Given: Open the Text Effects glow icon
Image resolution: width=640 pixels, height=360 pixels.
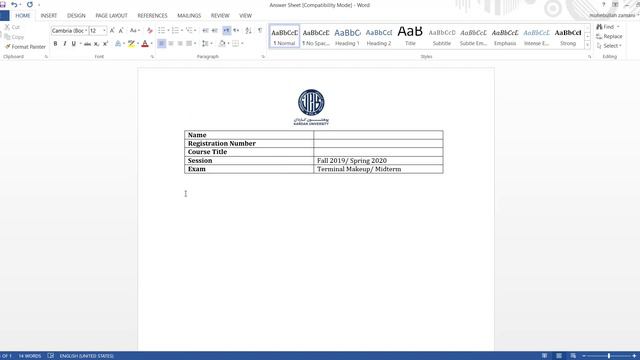Looking at the screenshot, I should pos(118,44).
